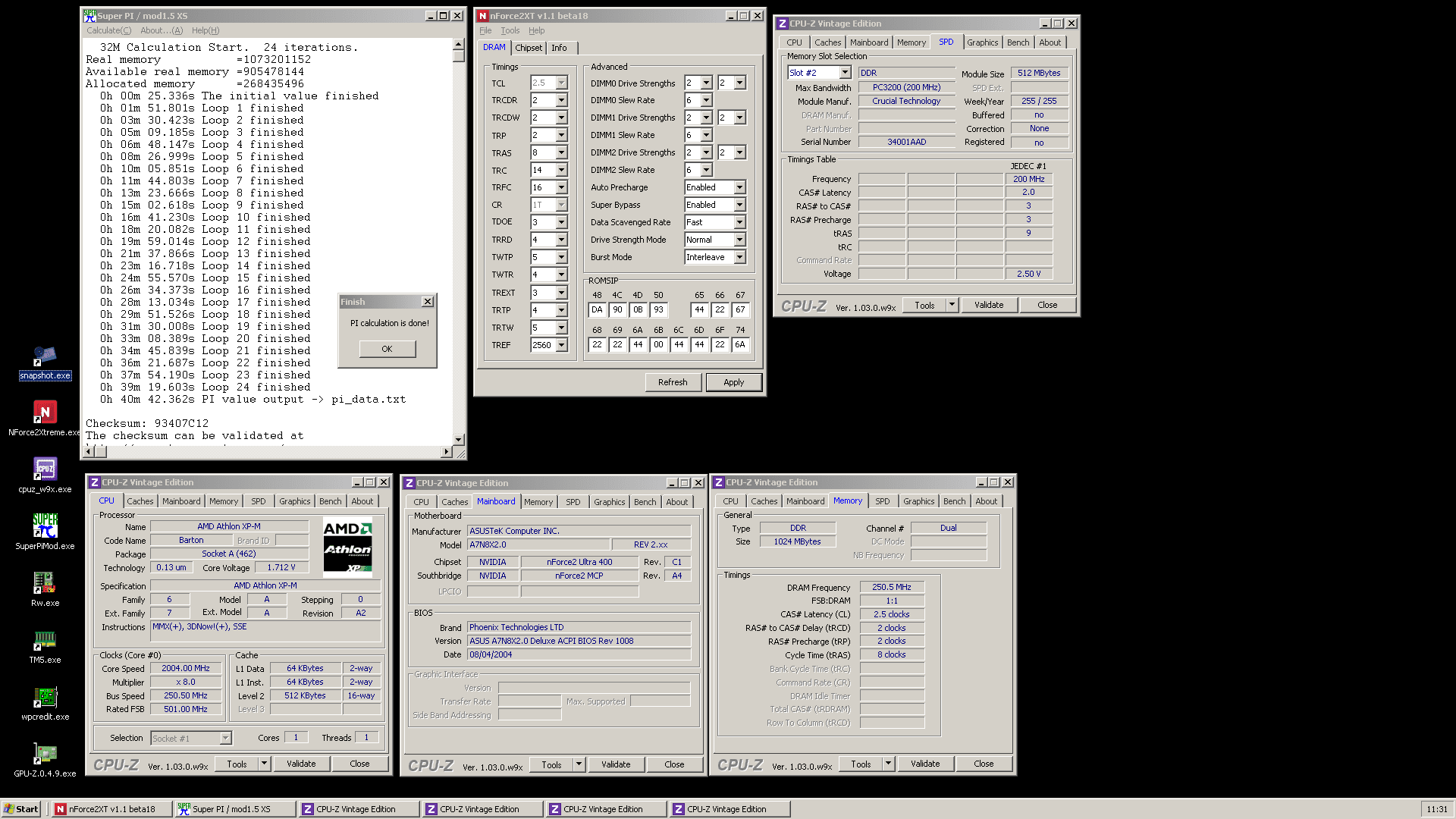Image resolution: width=1456 pixels, height=819 pixels.
Task: Click the taskbar clock
Action: [1437, 809]
